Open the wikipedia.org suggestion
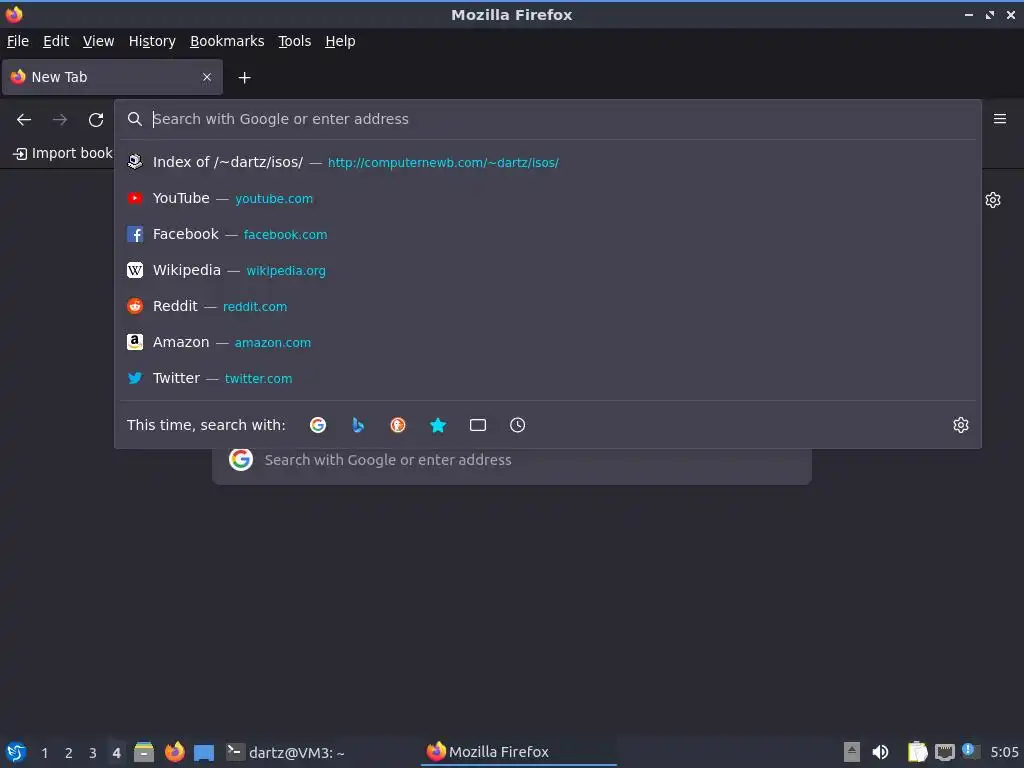 click(547, 270)
